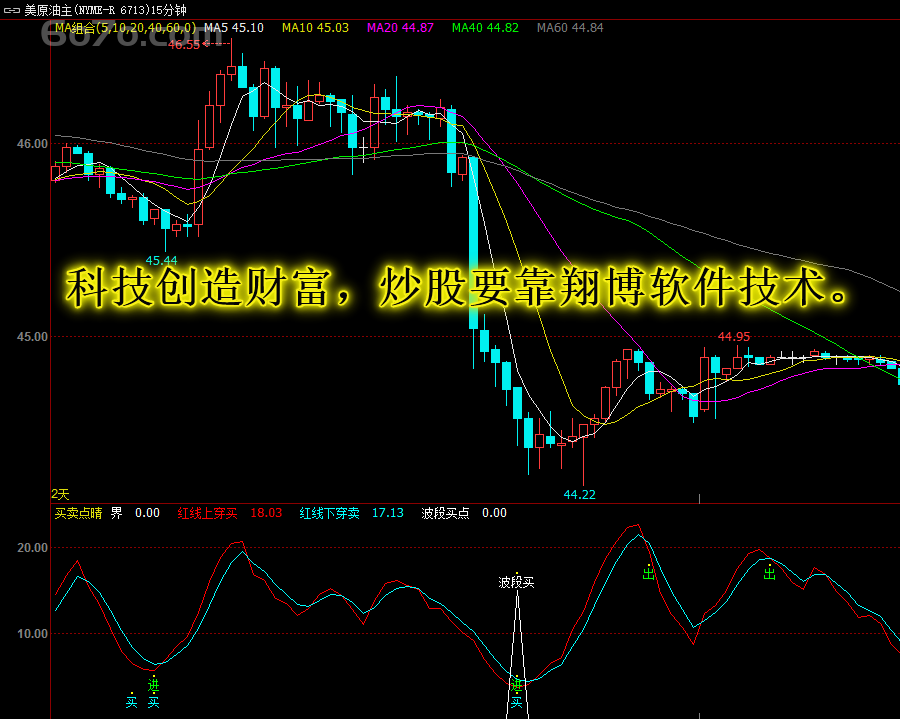Click the 45.44 low price label

161,261
